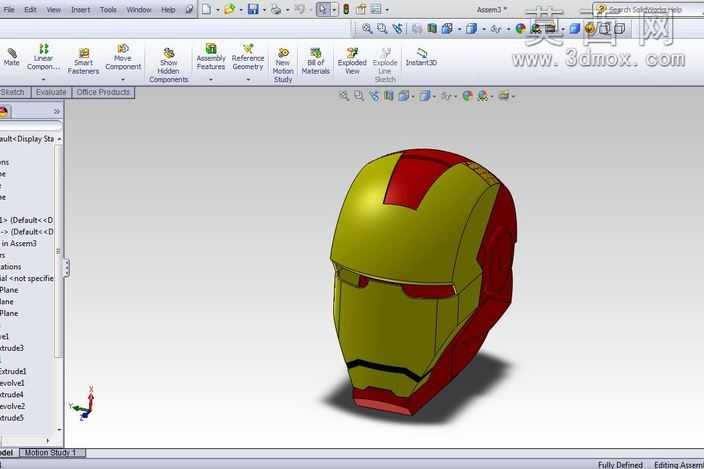704x469 pixels.
Task: Switch to the Motion Study 1 tab
Action: [51, 452]
